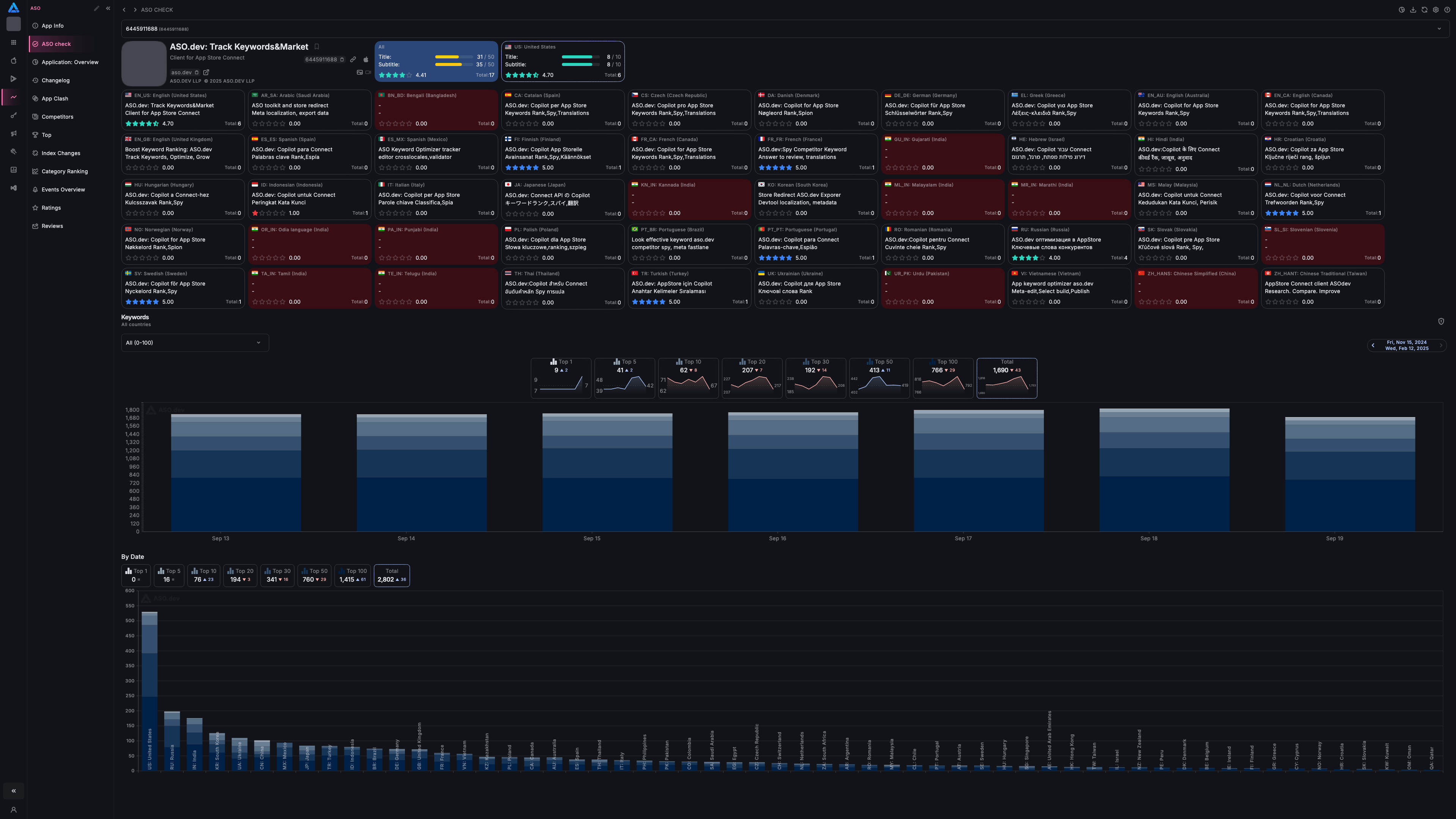Open the EN_GB English (United Kingdom) locale card

click(183, 154)
